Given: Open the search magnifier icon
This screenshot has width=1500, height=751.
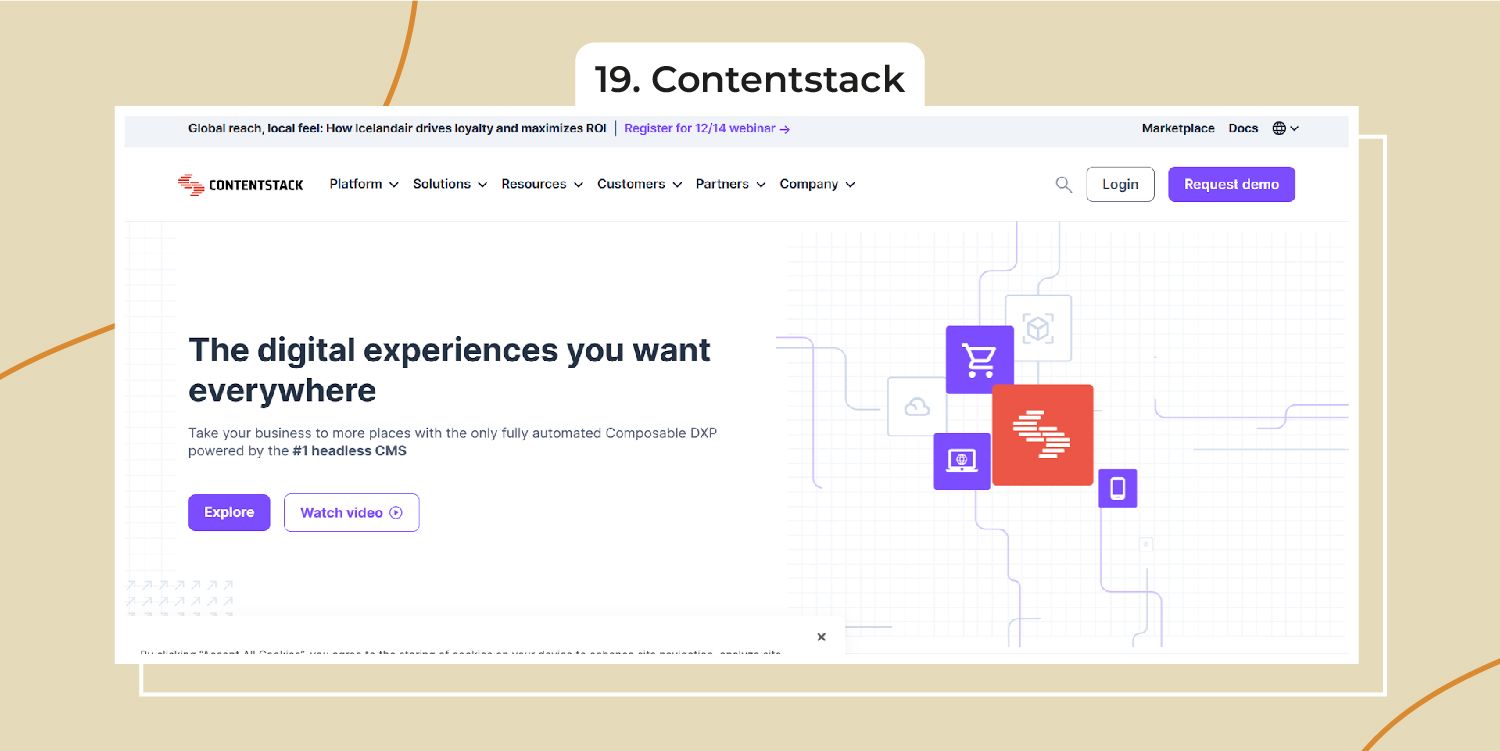Looking at the screenshot, I should pos(1064,185).
